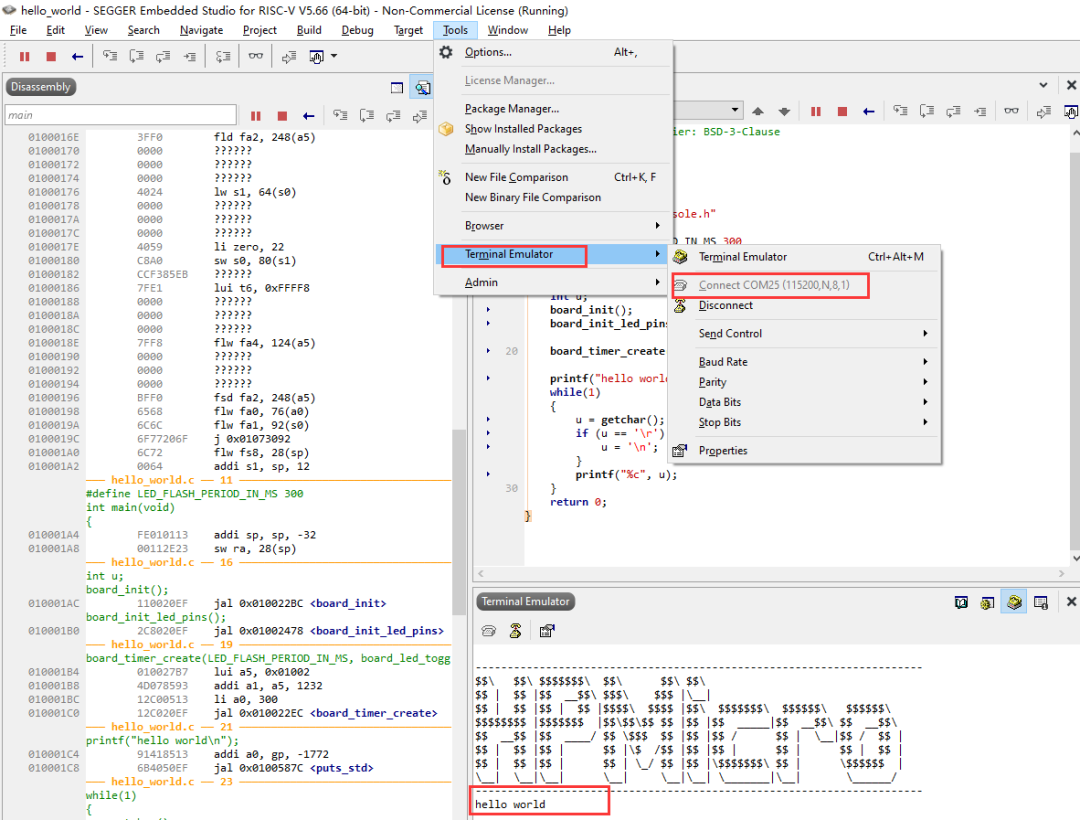Click Disconnect in the Terminal Emulator submenu
1080x820 pixels.
pos(726,306)
